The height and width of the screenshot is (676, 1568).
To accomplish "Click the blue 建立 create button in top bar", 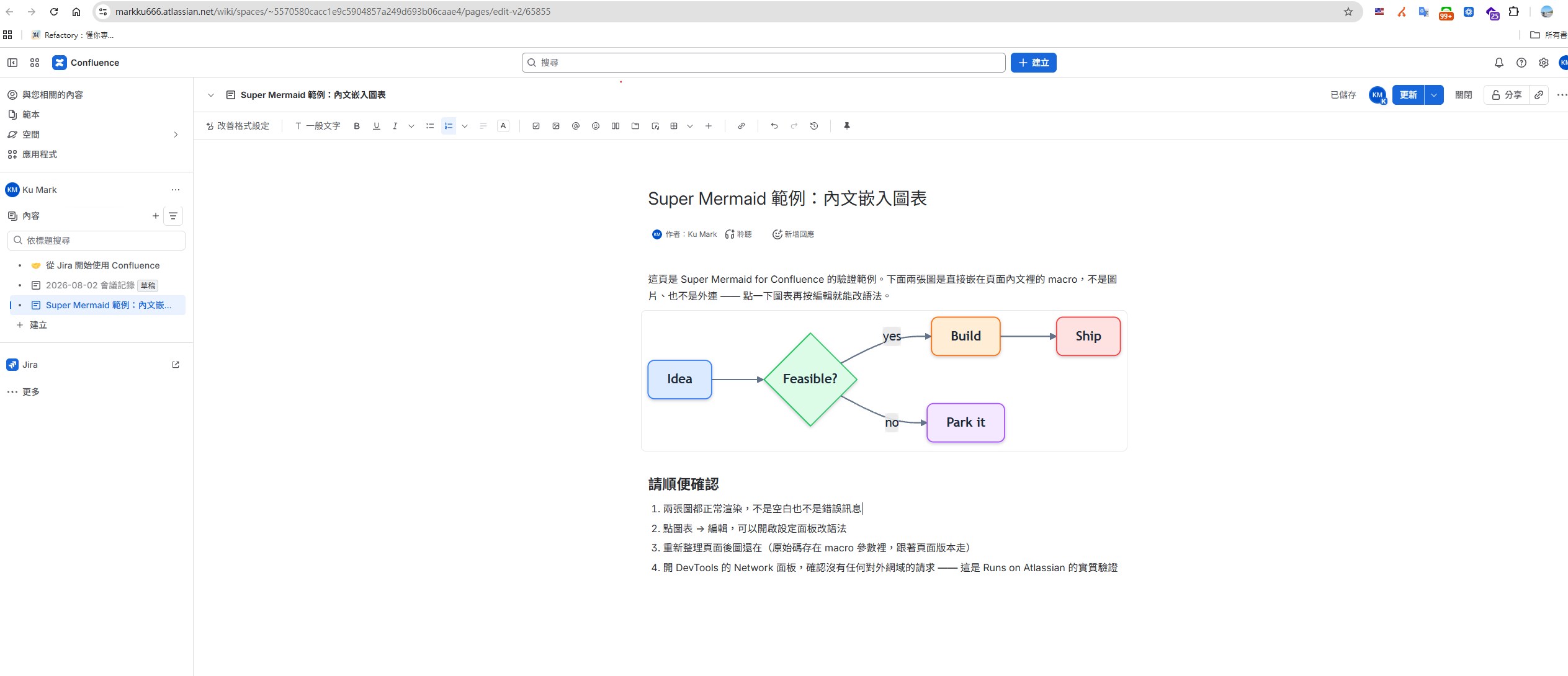I will tap(1034, 63).
